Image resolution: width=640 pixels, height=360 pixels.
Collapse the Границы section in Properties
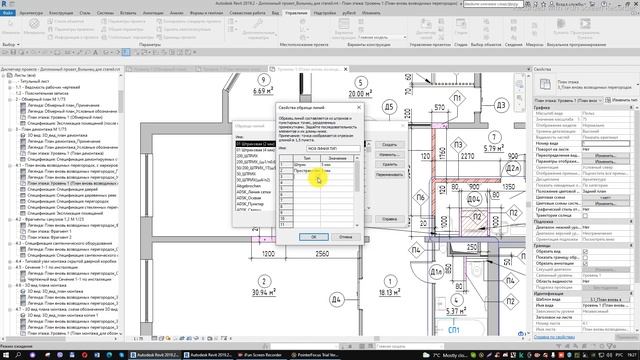pyautogui.click(x=631, y=246)
